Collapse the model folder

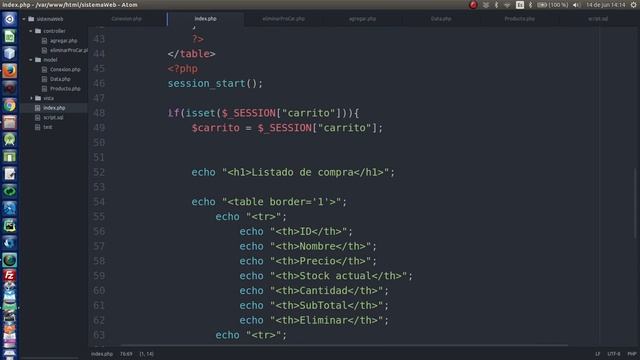31,60
